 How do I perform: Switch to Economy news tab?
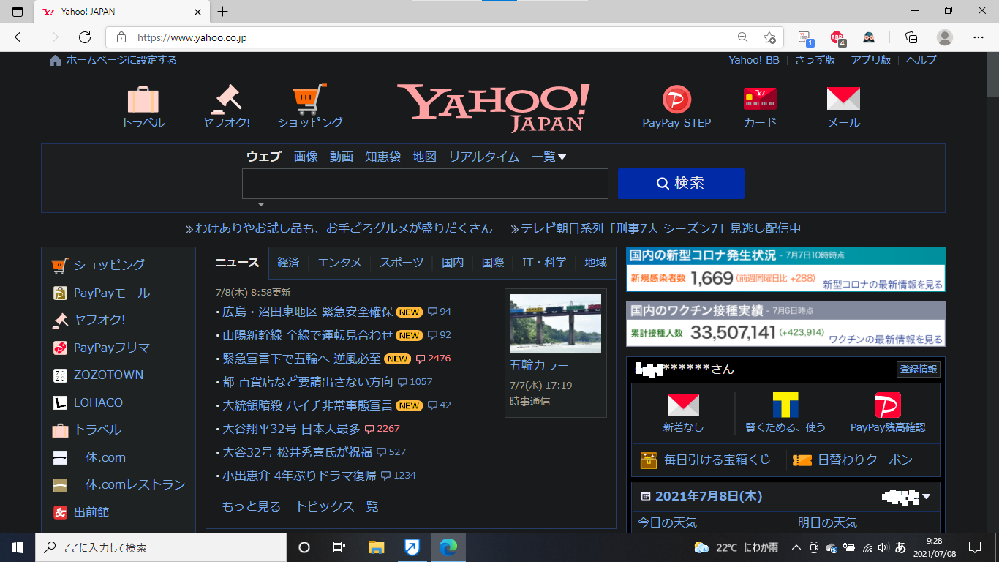pyautogui.click(x=288, y=263)
